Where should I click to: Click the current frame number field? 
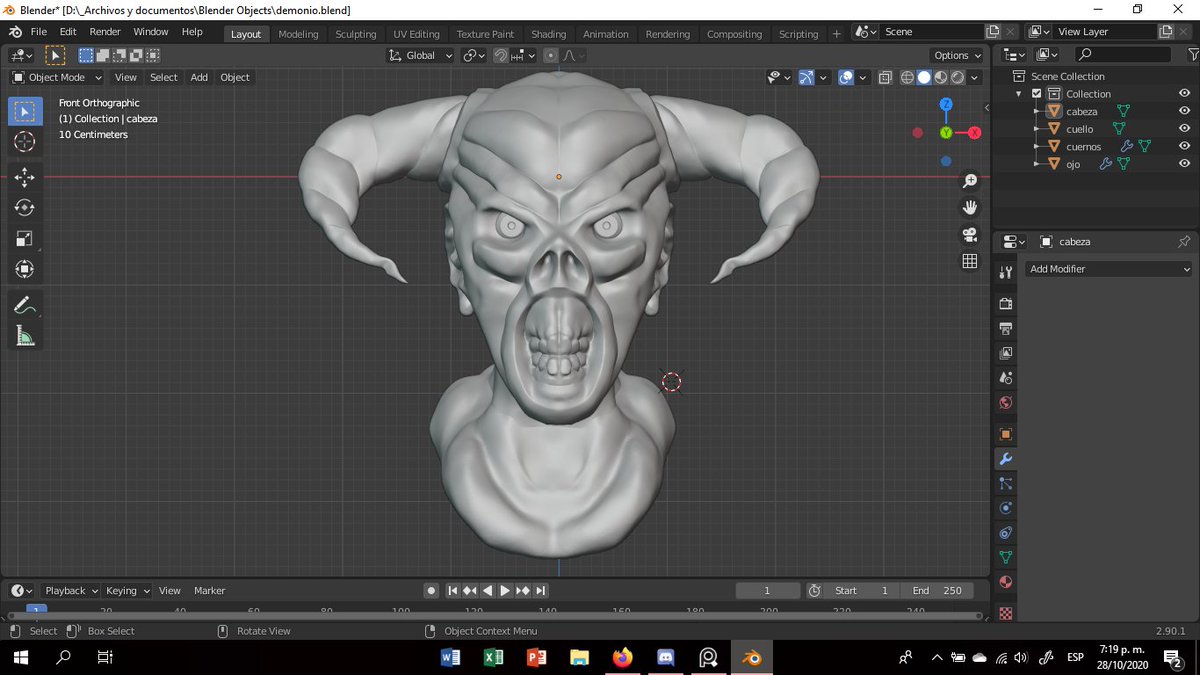[x=768, y=591]
